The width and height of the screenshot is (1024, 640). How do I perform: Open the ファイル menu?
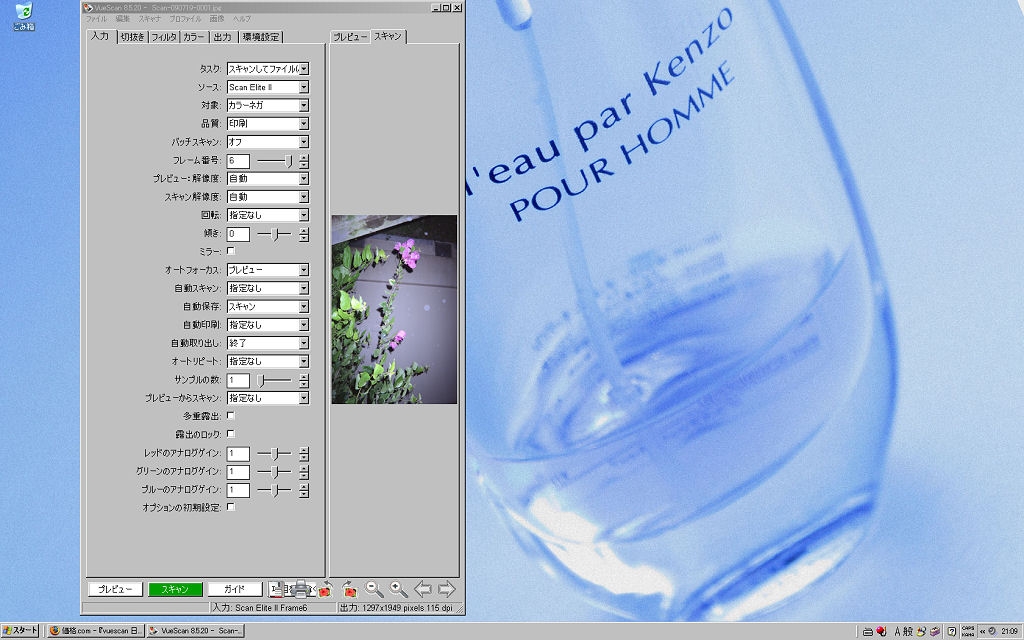click(x=96, y=19)
